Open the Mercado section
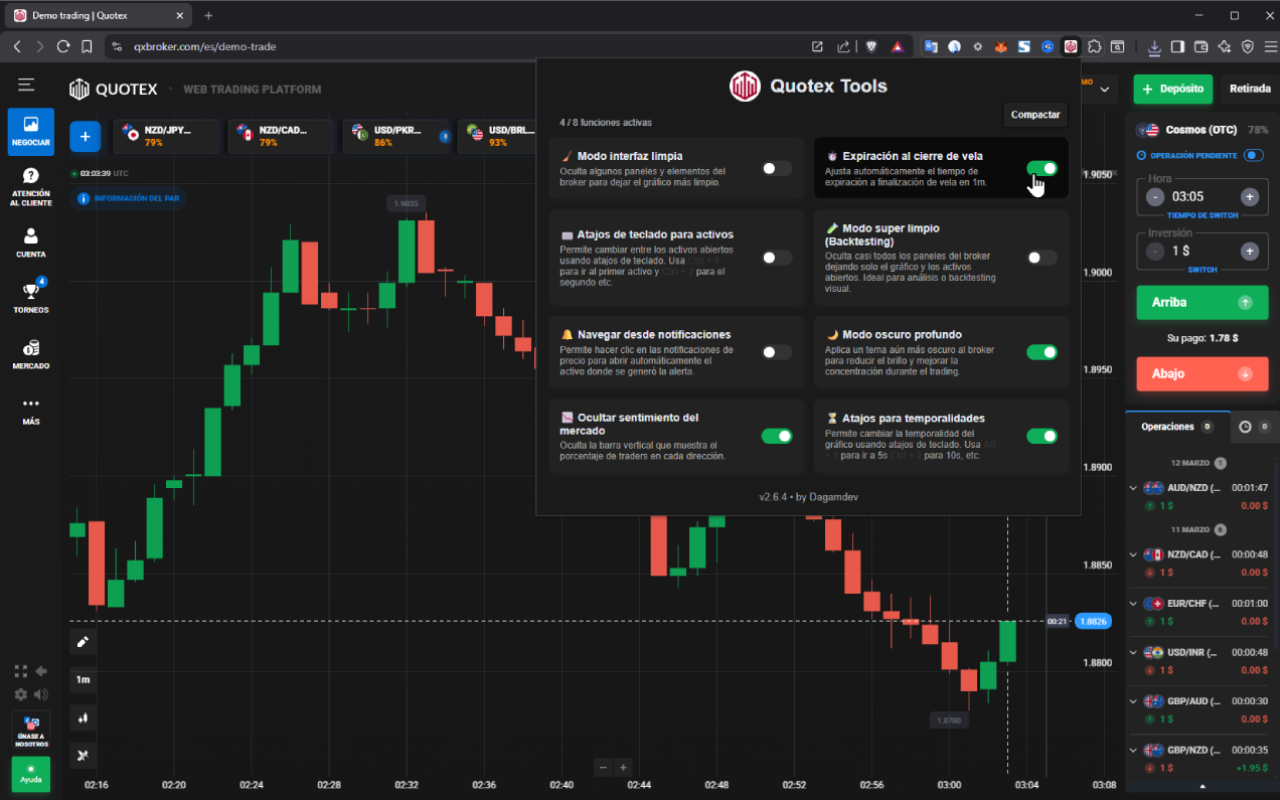The width and height of the screenshot is (1280, 800). click(x=31, y=354)
